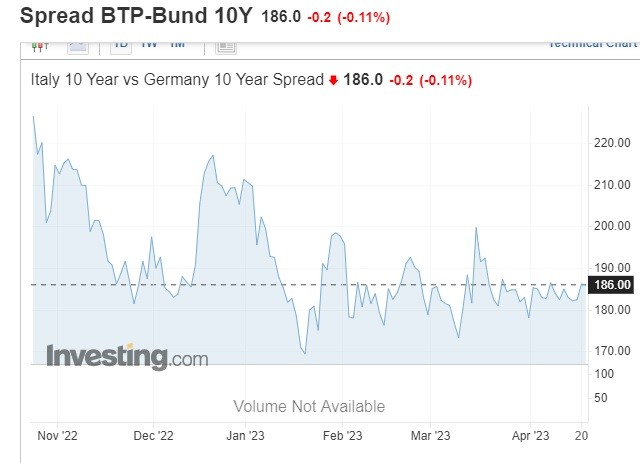Click the Feb '23 date label

[343, 435]
